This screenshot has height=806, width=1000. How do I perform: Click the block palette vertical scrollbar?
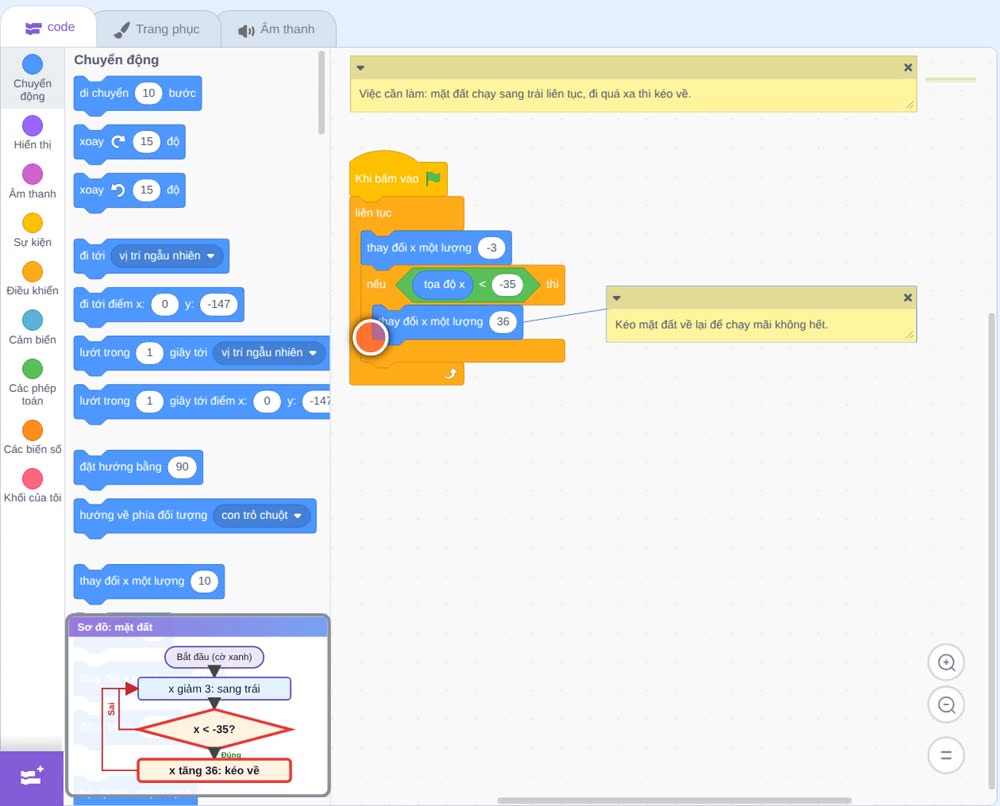click(x=321, y=92)
